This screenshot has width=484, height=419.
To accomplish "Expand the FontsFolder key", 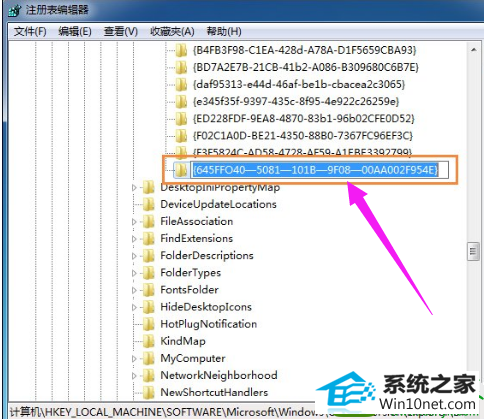I will coord(134,290).
